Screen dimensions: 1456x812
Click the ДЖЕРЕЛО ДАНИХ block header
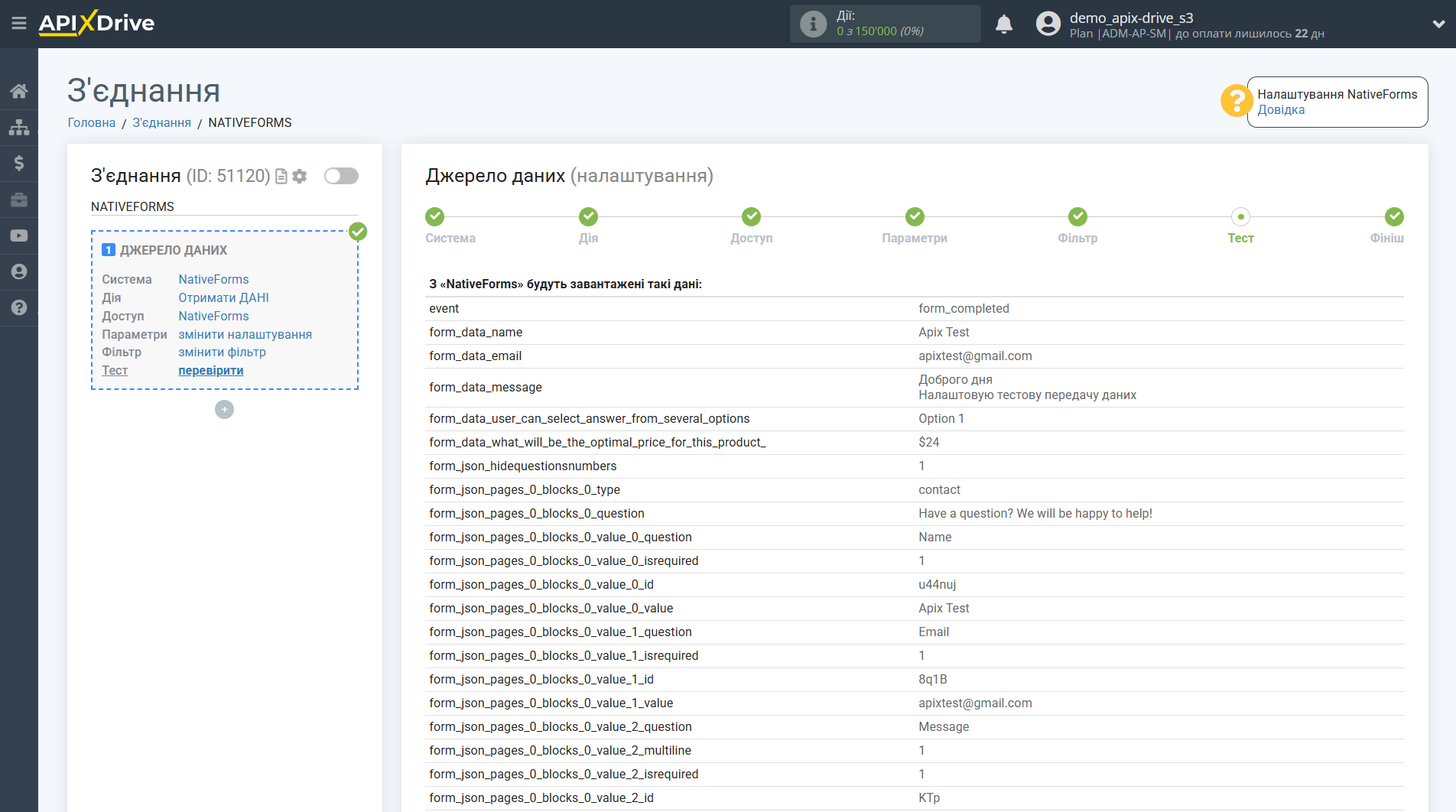[x=174, y=250]
